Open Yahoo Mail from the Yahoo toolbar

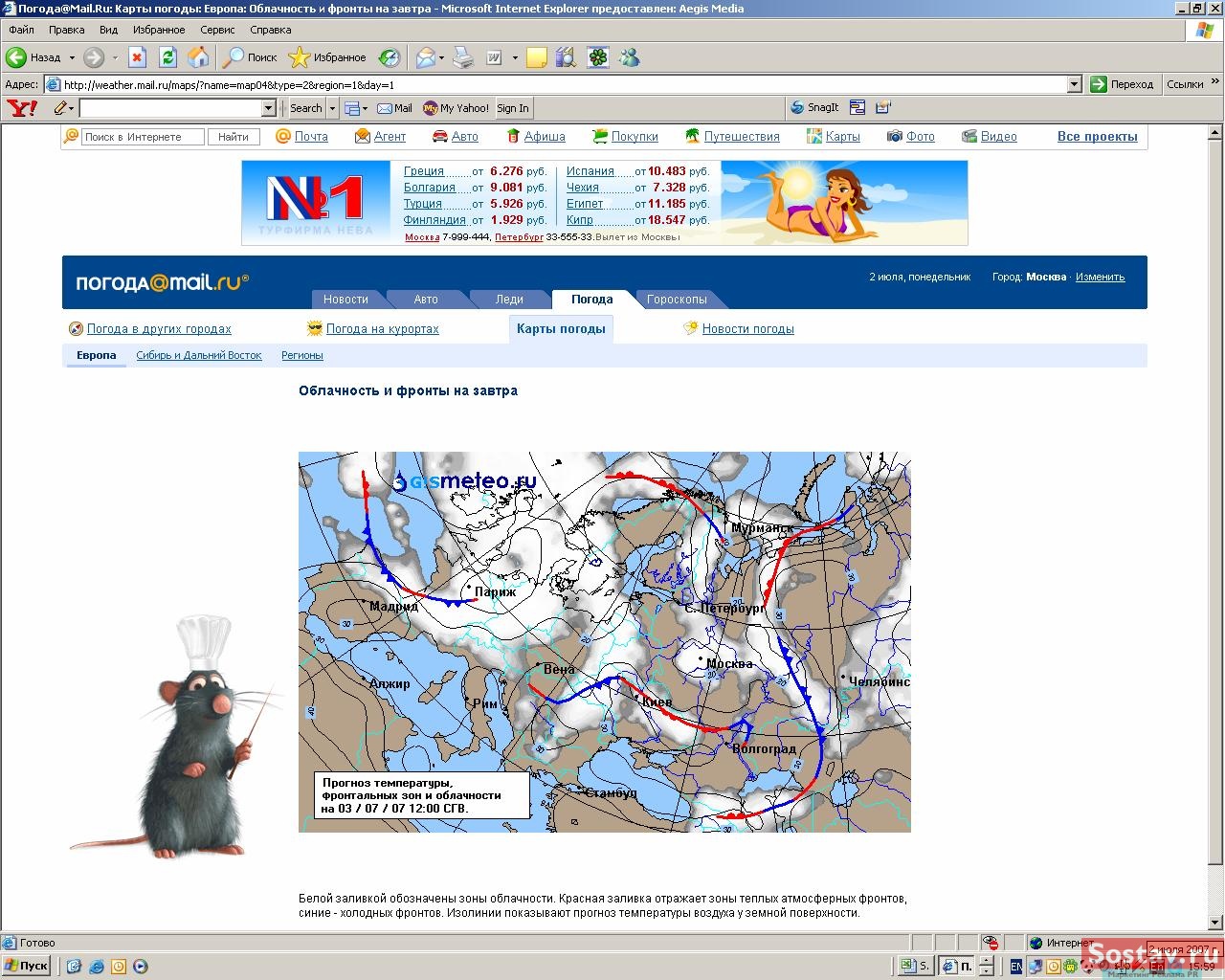click(x=394, y=108)
